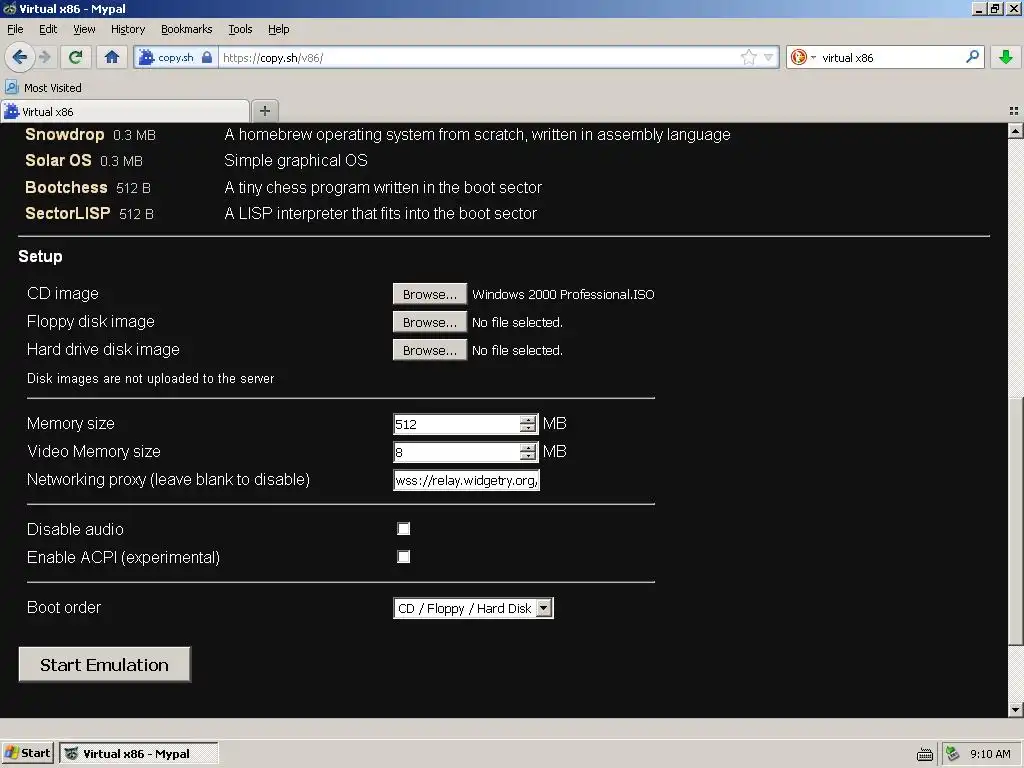Open the File menu
This screenshot has width=1024, height=768.
[15, 29]
